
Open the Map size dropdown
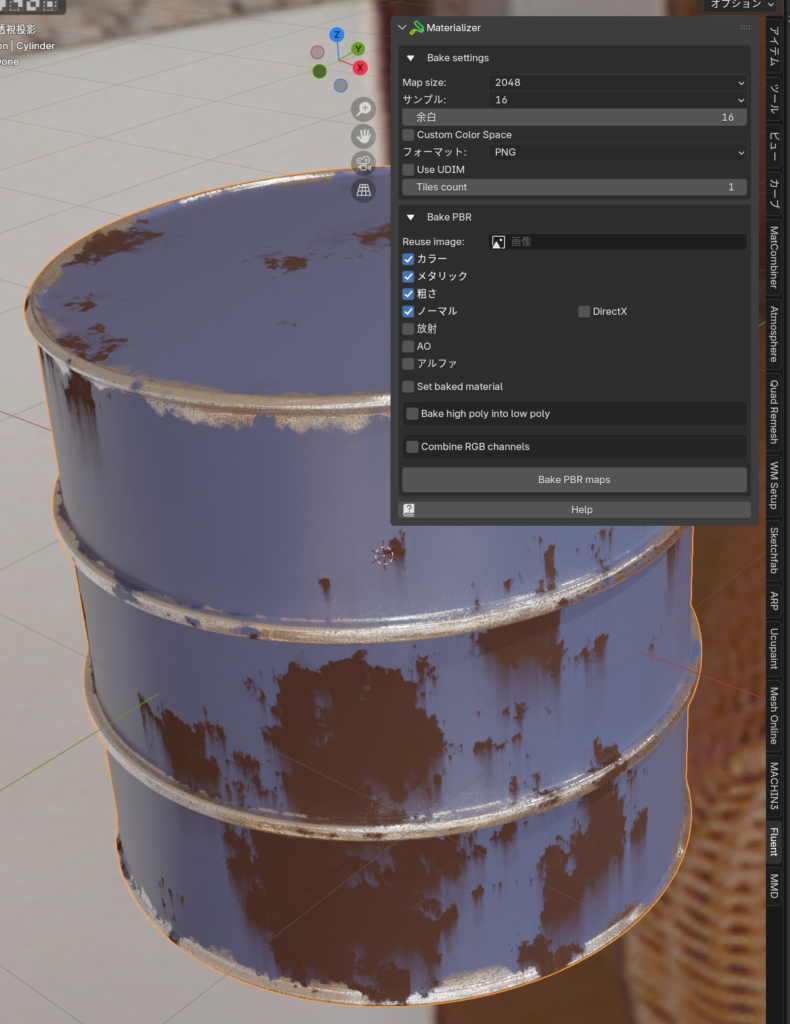[619, 83]
